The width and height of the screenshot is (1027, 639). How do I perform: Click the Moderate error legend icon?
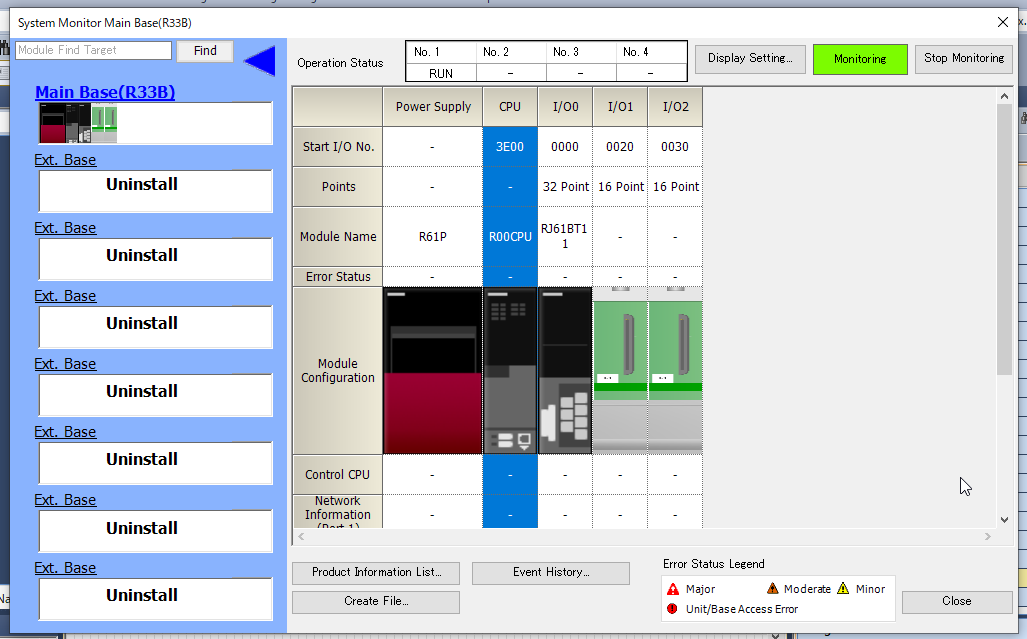click(x=773, y=589)
